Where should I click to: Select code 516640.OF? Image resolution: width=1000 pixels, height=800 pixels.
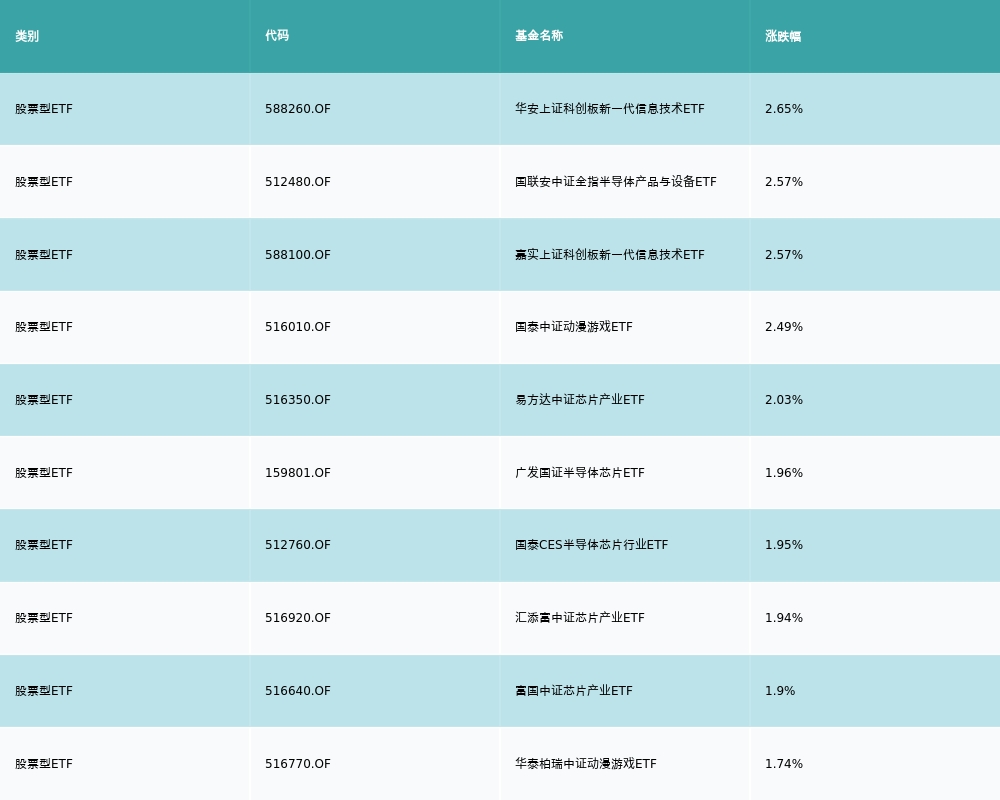298,691
